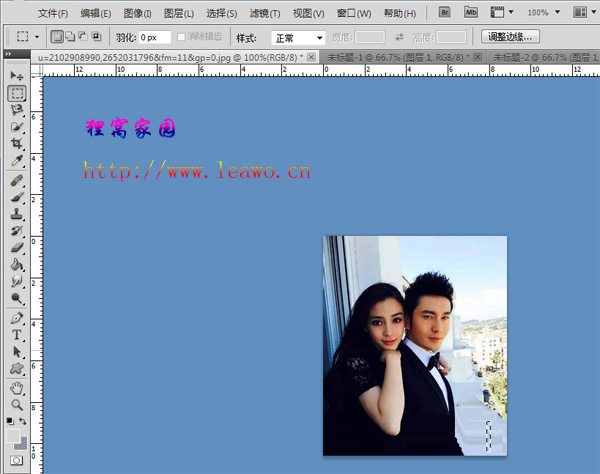The height and width of the screenshot is (474, 600).
Task: Choose Subtract from Selection mode
Action: (x=83, y=36)
